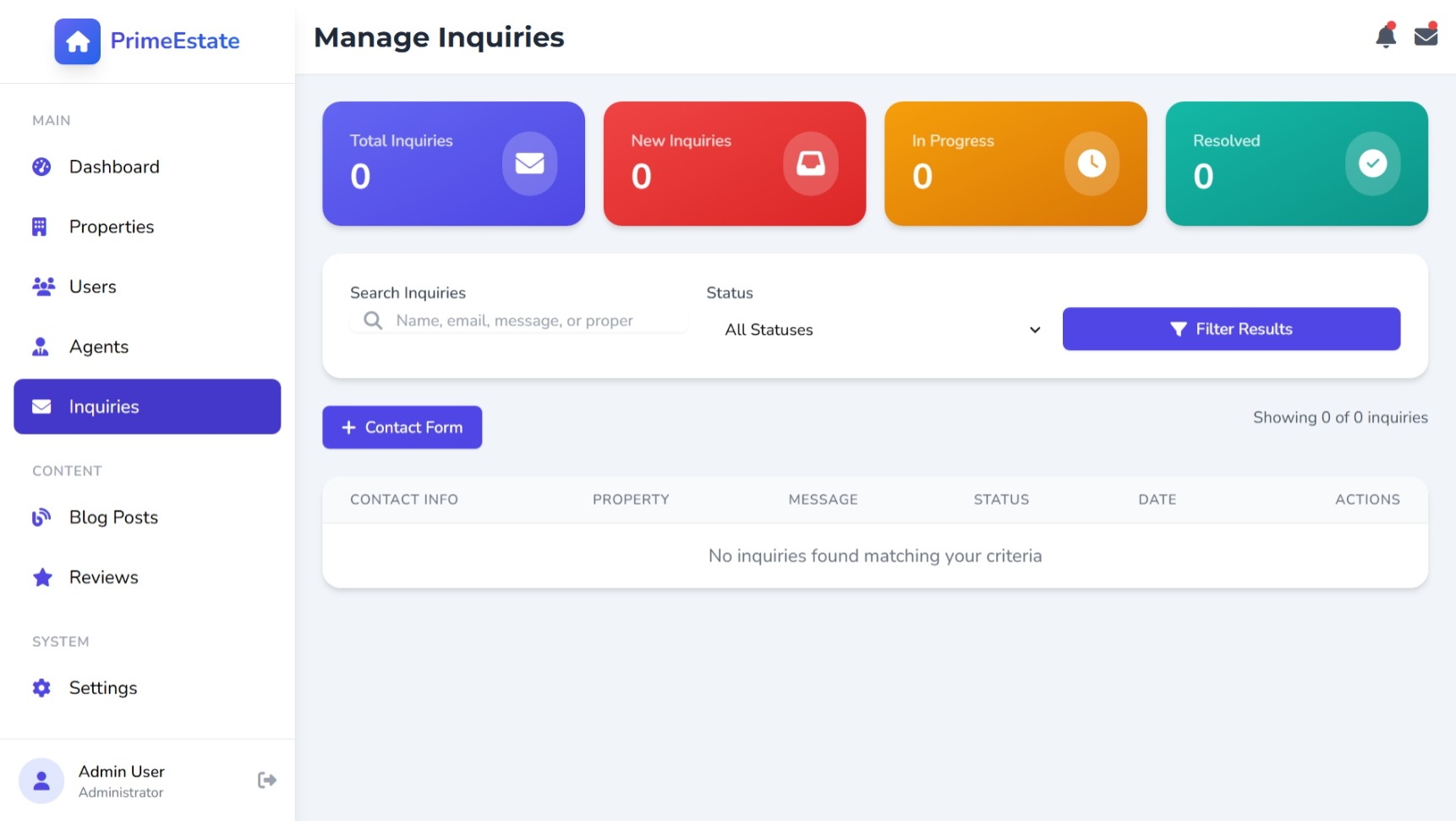The image size is (1456, 821).
Task: Click the envelope icon on Total Inquiries card
Action: coord(529,163)
